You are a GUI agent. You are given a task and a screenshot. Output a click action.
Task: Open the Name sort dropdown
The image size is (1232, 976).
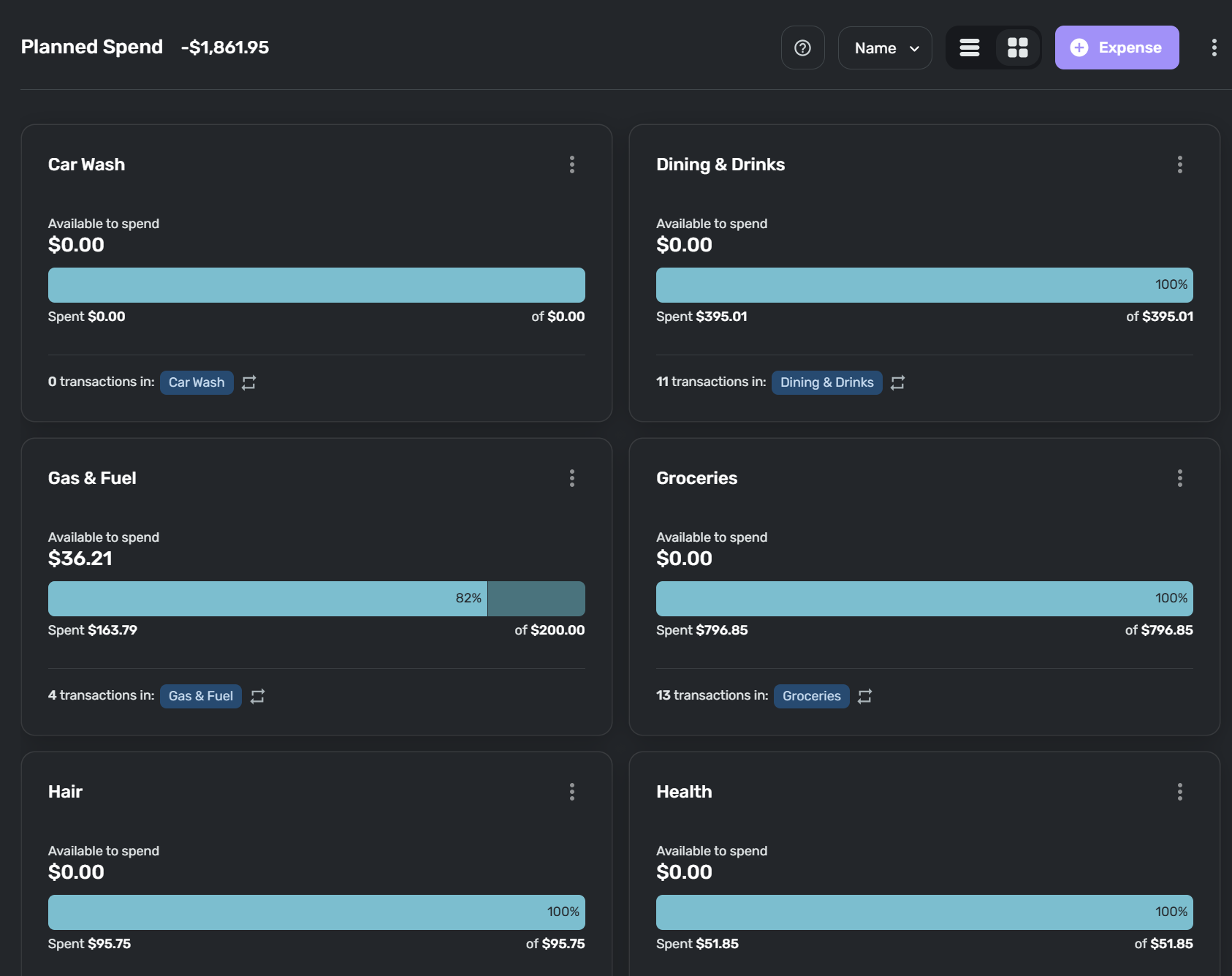(x=885, y=48)
